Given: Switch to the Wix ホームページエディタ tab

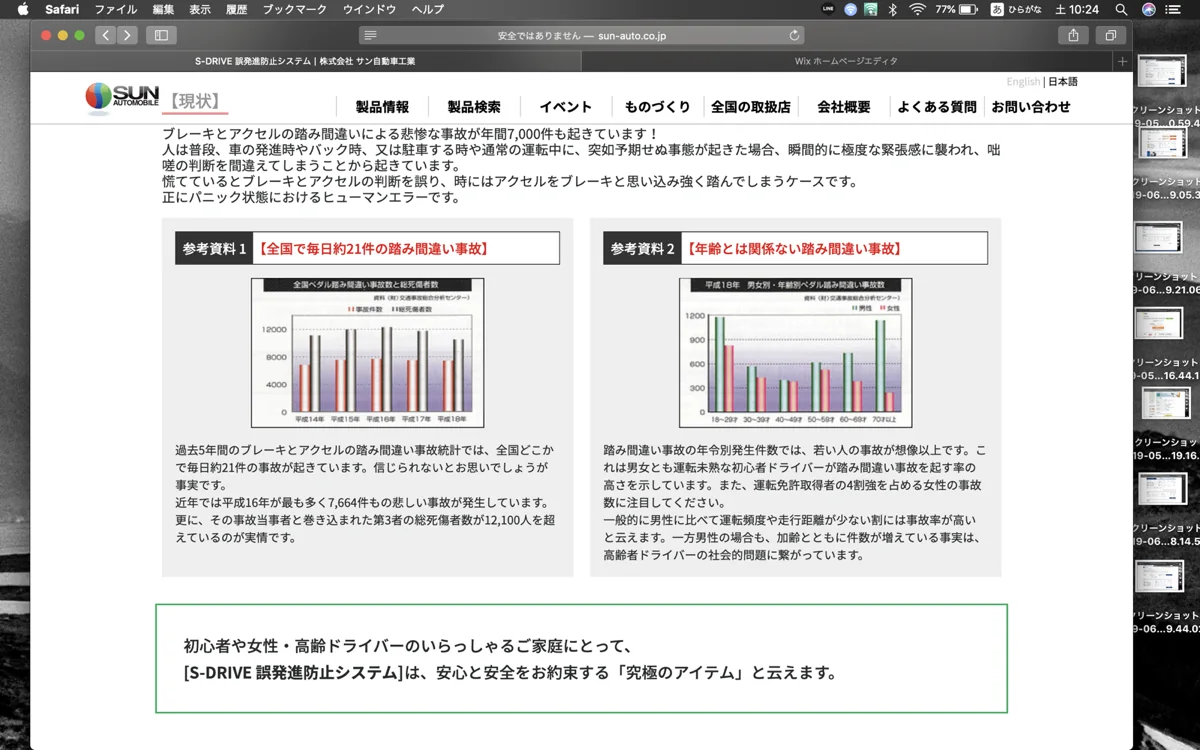Looking at the screenshot, I should 848,61.
